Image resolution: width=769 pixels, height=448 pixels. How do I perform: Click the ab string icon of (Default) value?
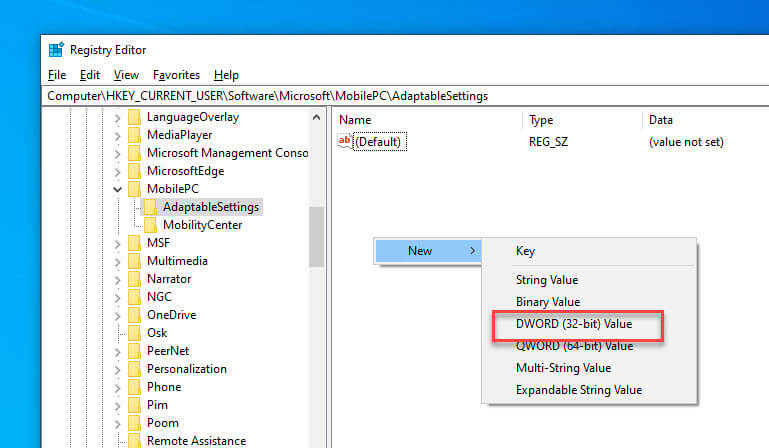[x=345, y=141]
